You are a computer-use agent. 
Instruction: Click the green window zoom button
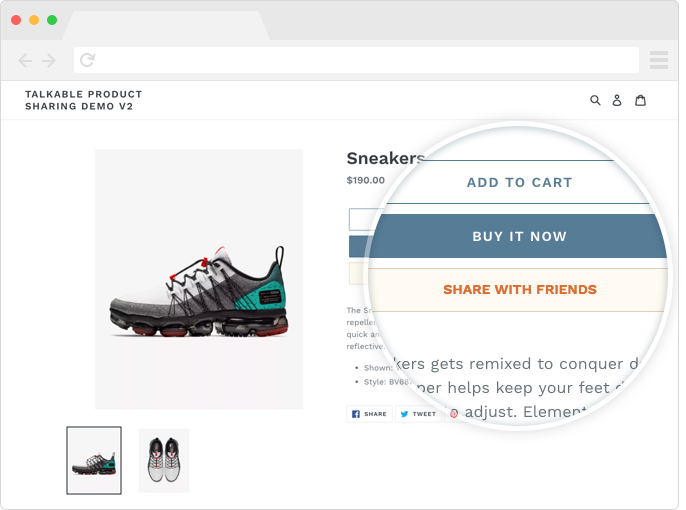[x=52, y=20]
